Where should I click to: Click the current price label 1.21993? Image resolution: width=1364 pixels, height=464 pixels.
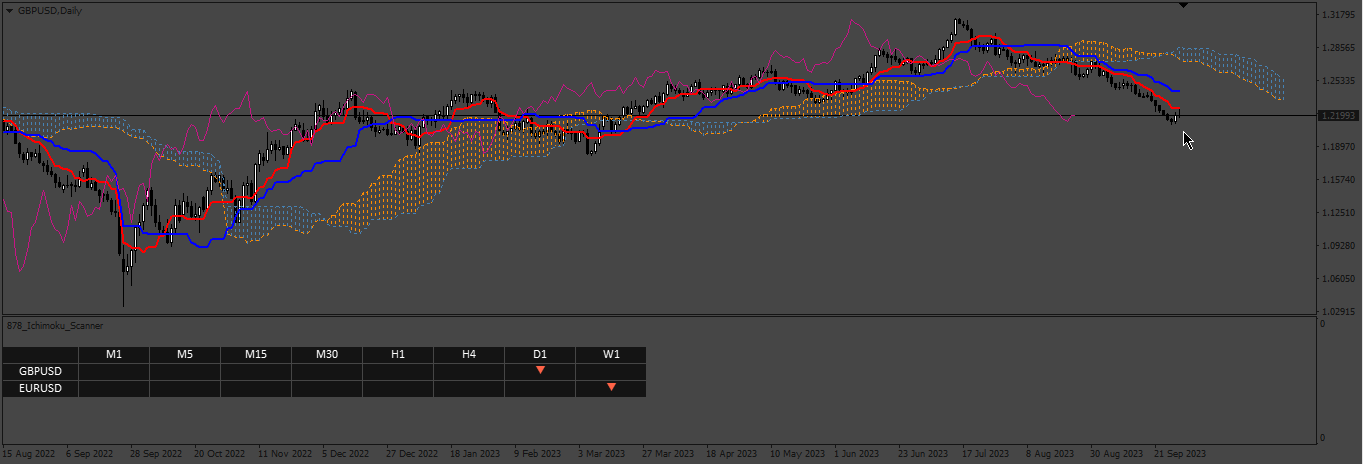tap(1337, 116)
